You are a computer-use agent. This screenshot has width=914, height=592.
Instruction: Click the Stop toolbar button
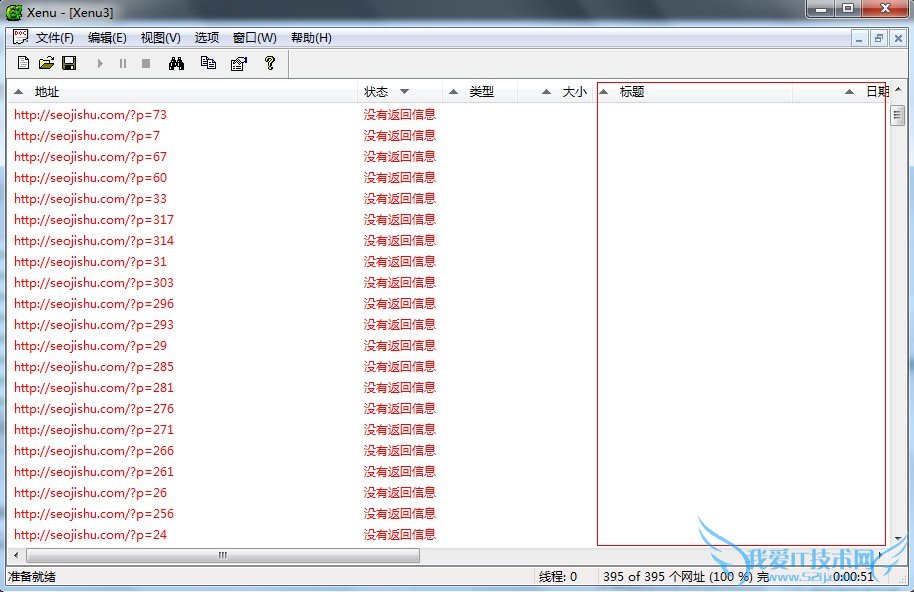point(146,64)
